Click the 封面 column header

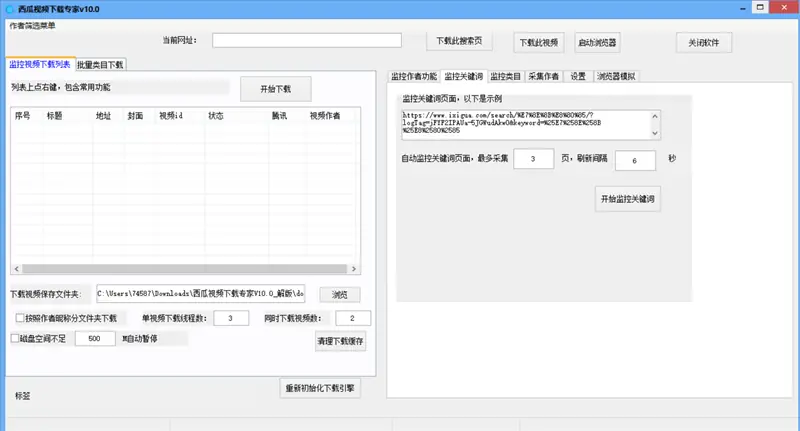coord(135,116)
